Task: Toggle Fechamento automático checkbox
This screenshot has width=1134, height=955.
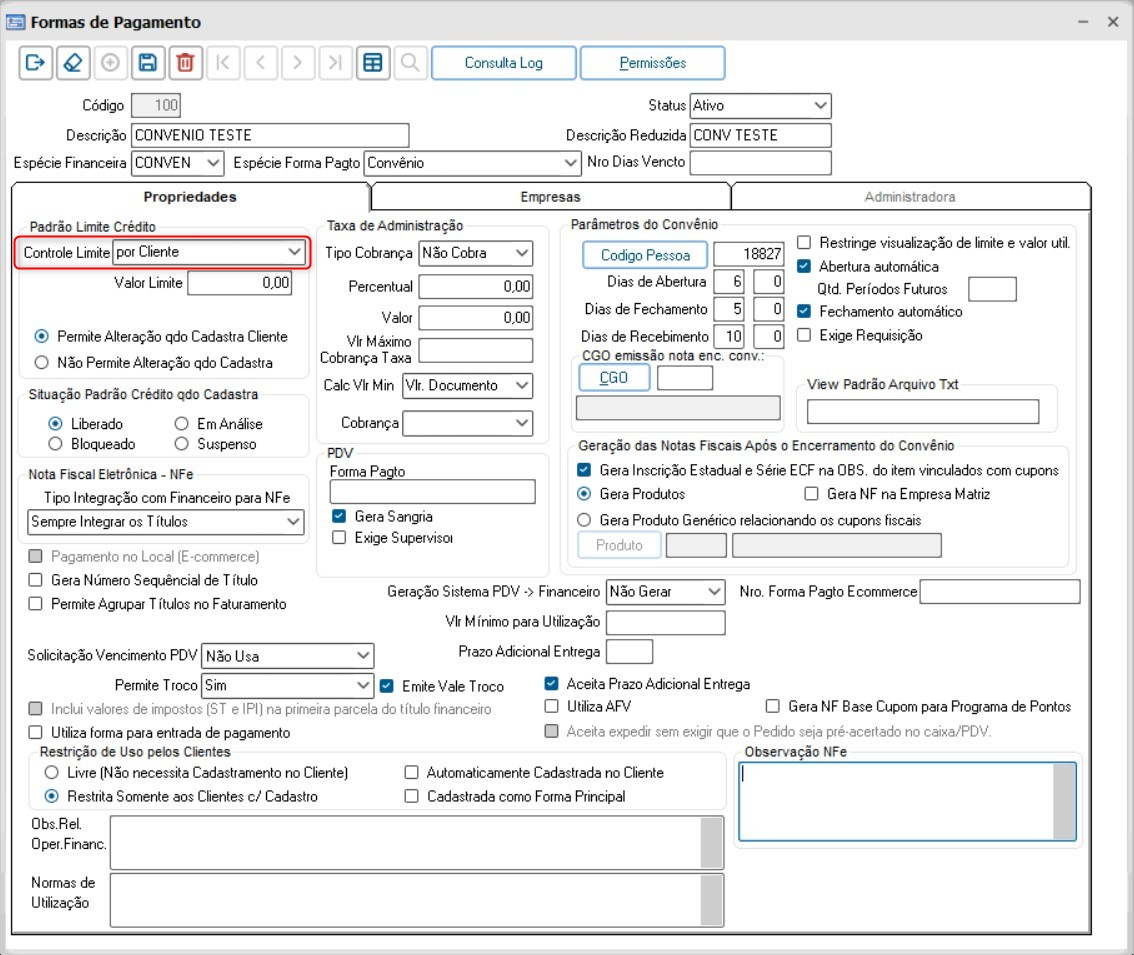Action: tap(803, 311)
